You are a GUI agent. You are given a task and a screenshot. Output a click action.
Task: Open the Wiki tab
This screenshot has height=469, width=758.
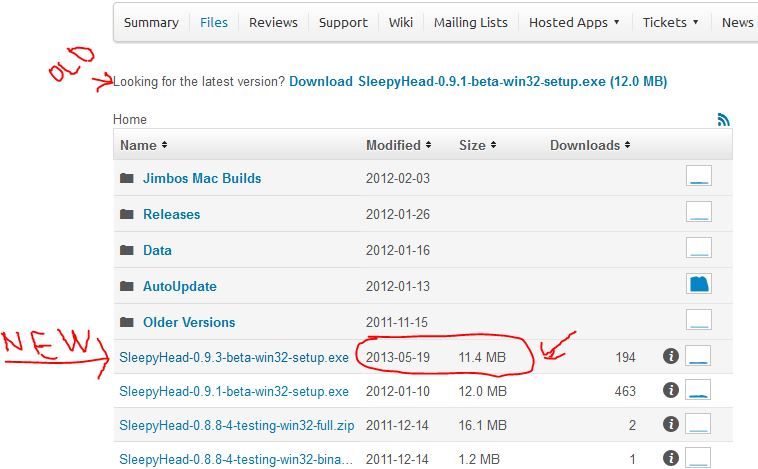click(x=401, y=23)
